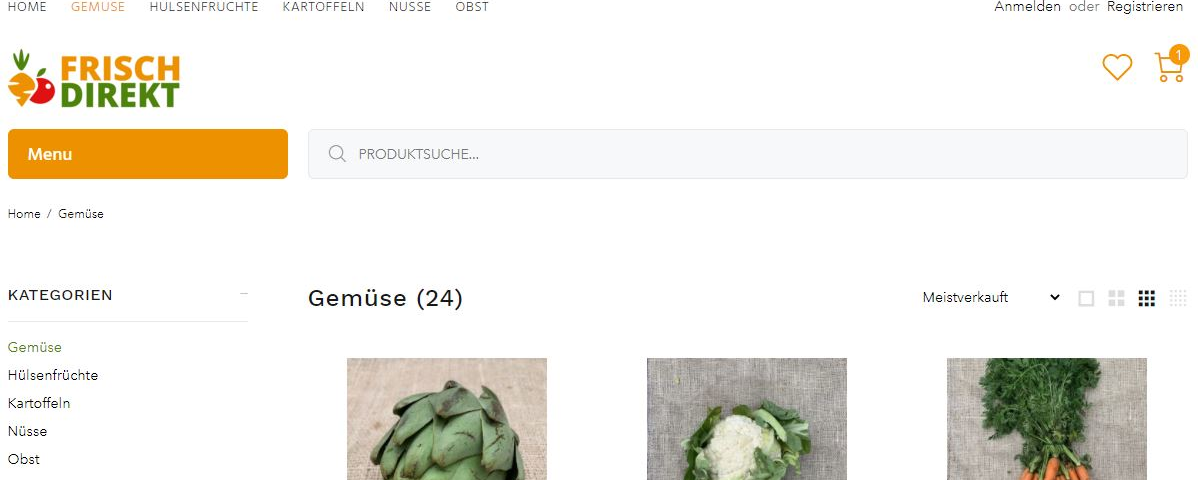
Task: Focus the Produktsuche search field
Action: [747, 154]
